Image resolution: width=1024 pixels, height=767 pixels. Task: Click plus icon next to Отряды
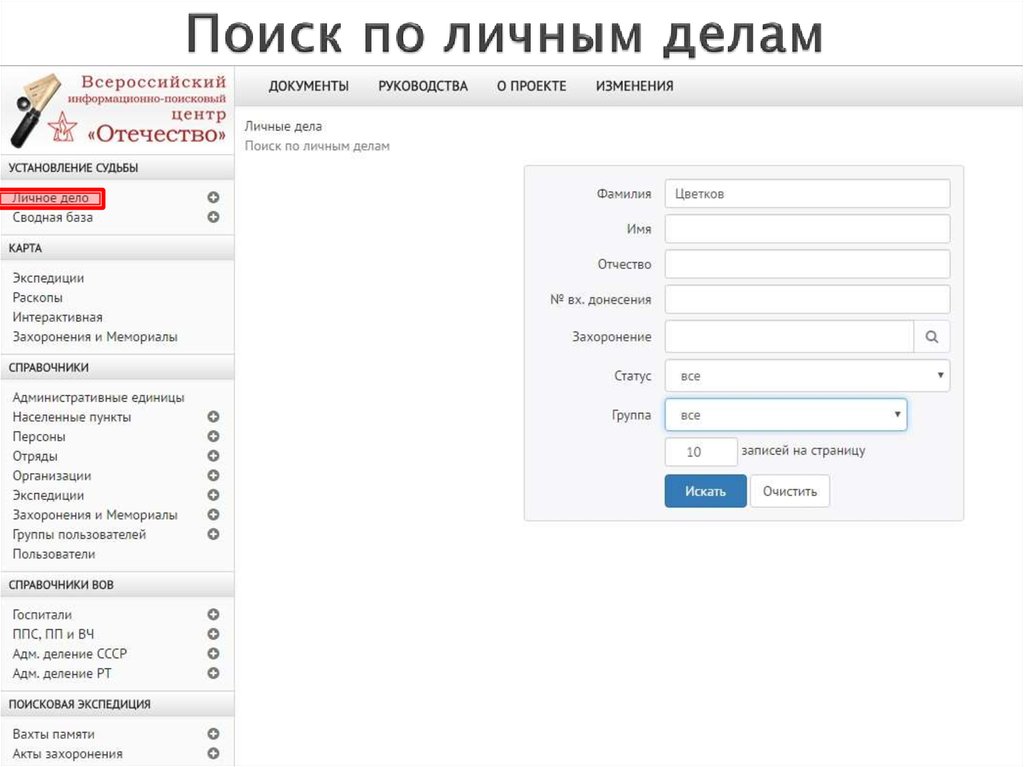coord(212,456)
